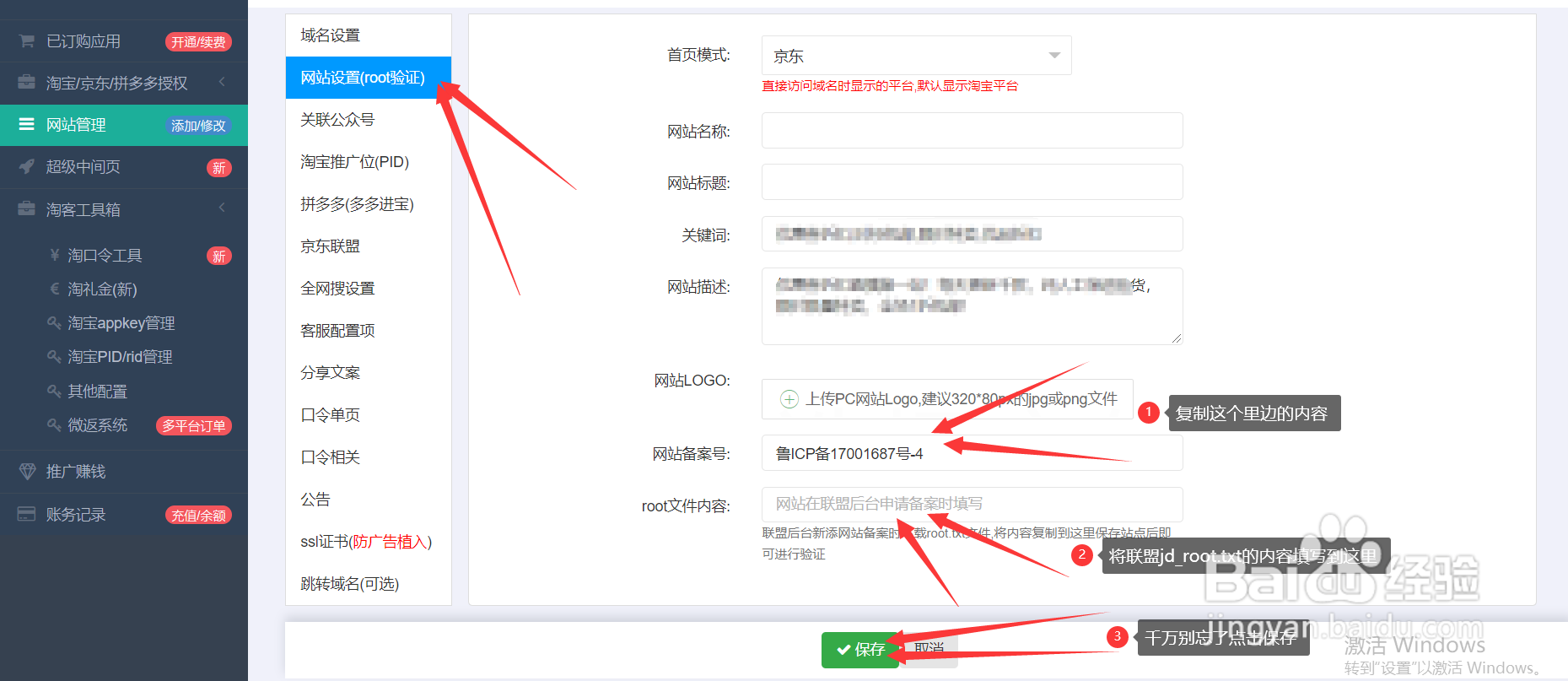Open 推广赚钱 sidebar item
This screenshot has height=681, width=1568.
[124, 471]
